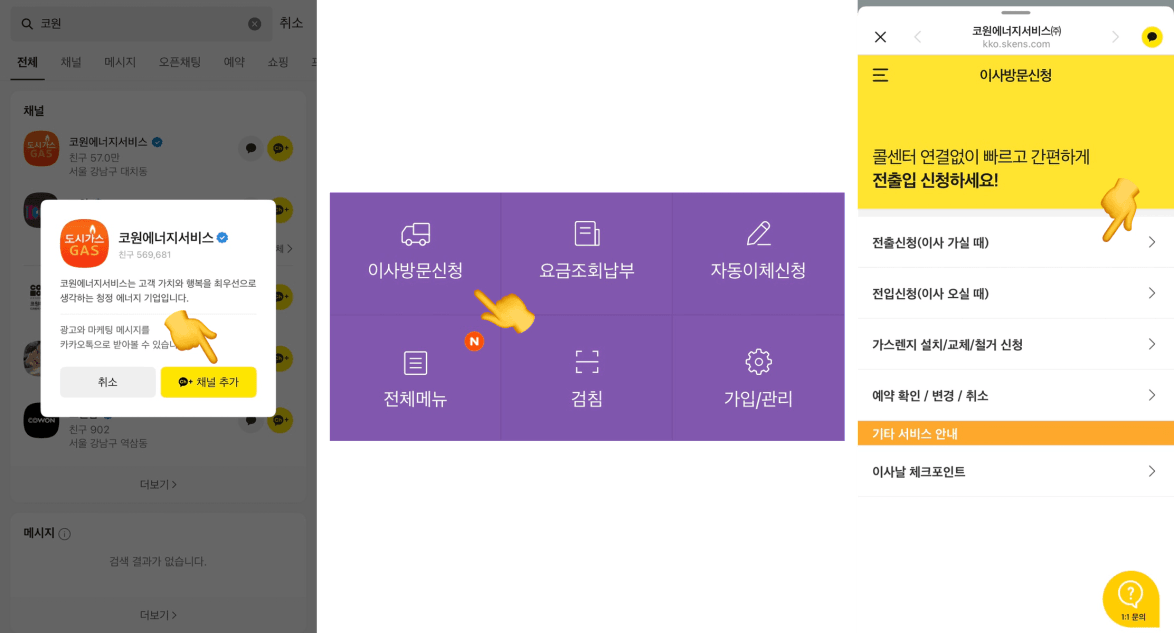Select the 쇼핑 tab
This screenshot has height=633, width=1174.
tap(278, 62)
